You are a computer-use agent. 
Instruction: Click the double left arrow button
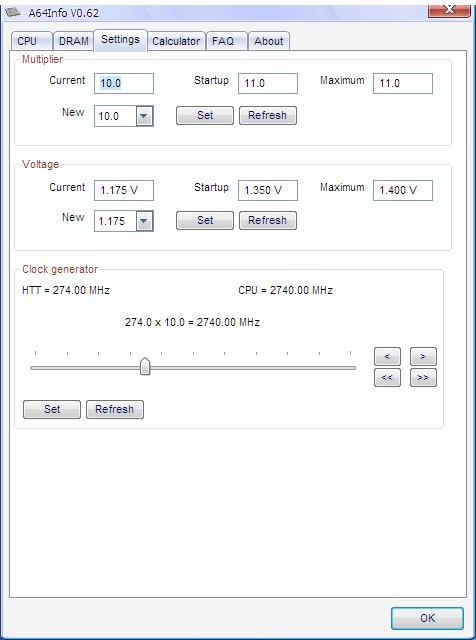pyautogui.click(x=387, y=378)
